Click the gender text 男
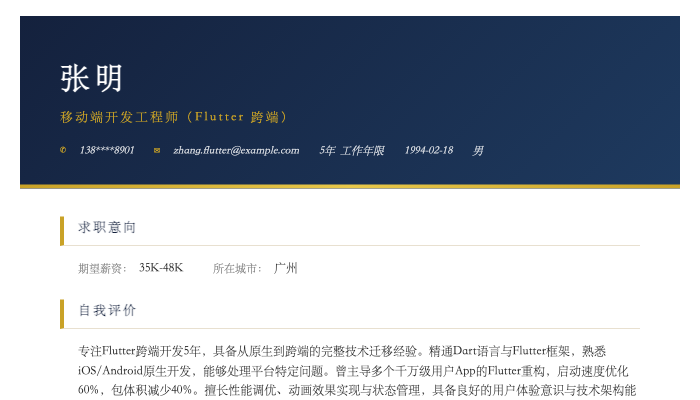This screenshot has height=400, width=700. pyautogui.click(x=478, y=150)
